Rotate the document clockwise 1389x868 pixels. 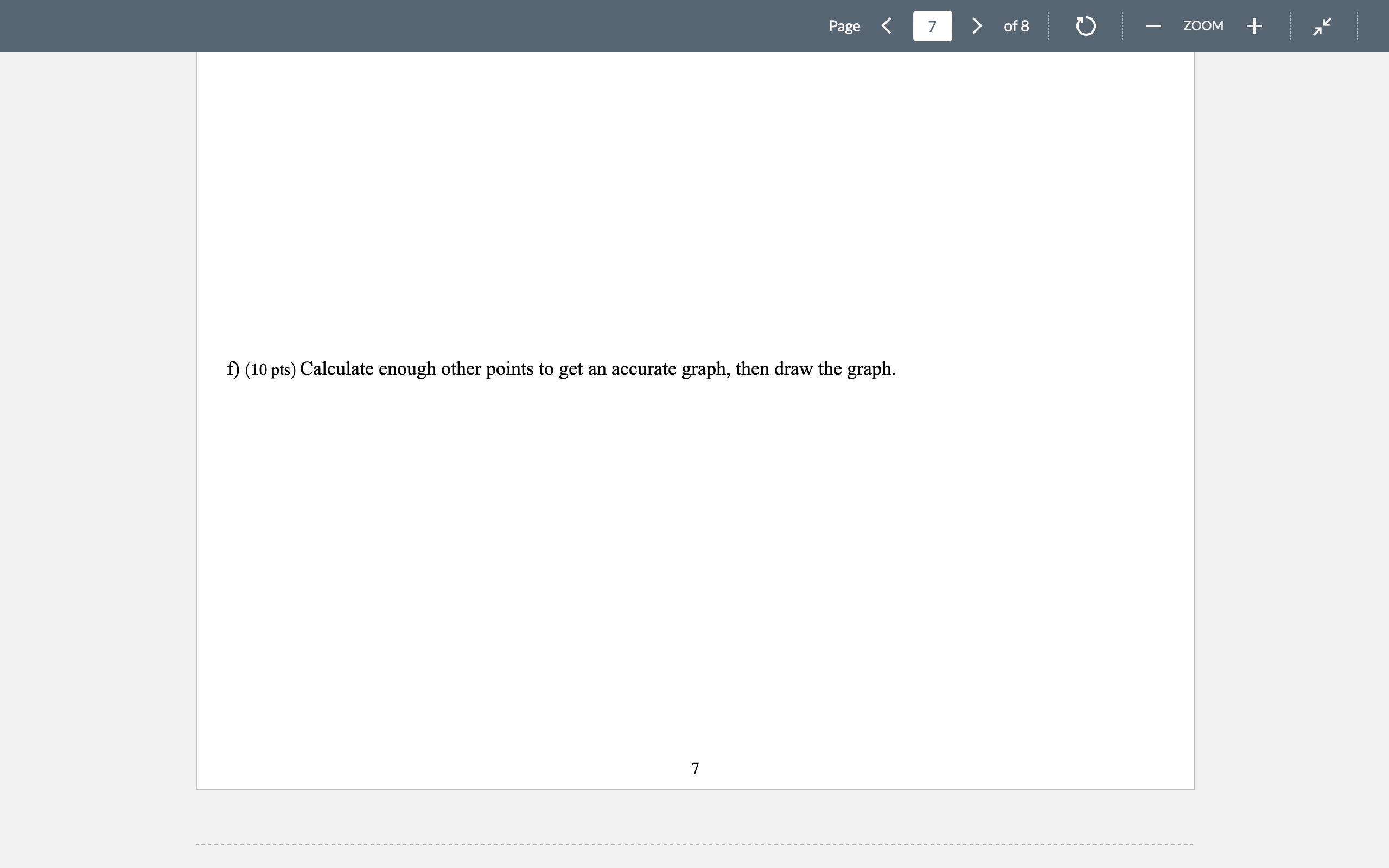pyautogui.click(x=1085, y=26)
